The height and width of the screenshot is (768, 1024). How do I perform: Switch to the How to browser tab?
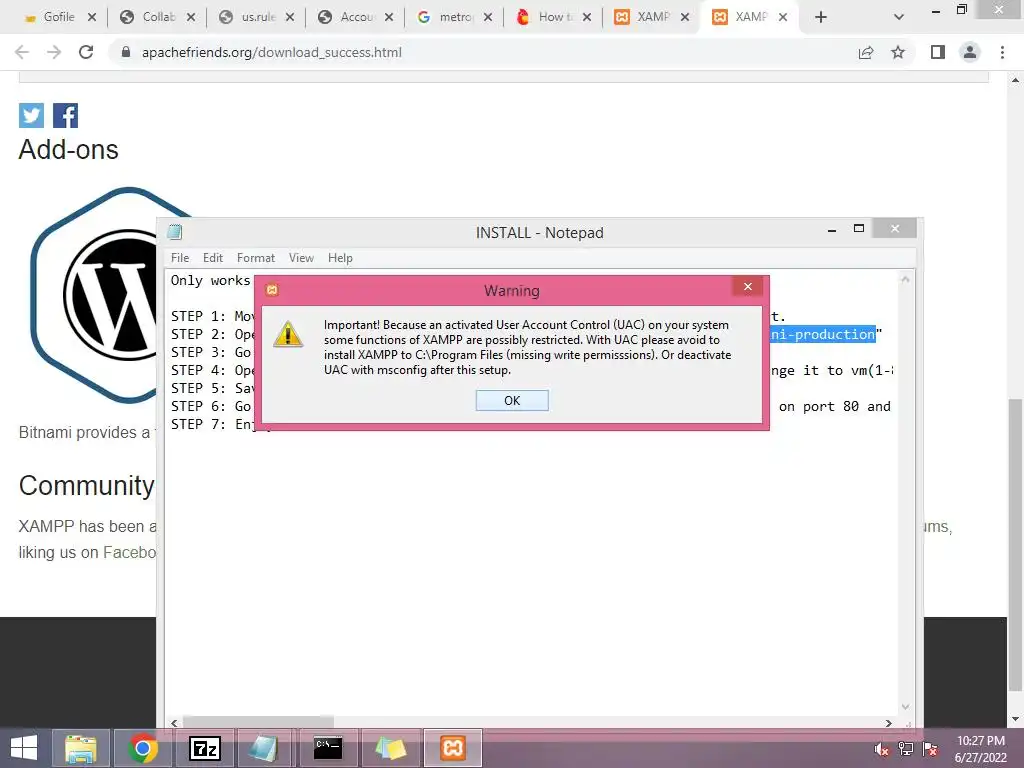546,17
